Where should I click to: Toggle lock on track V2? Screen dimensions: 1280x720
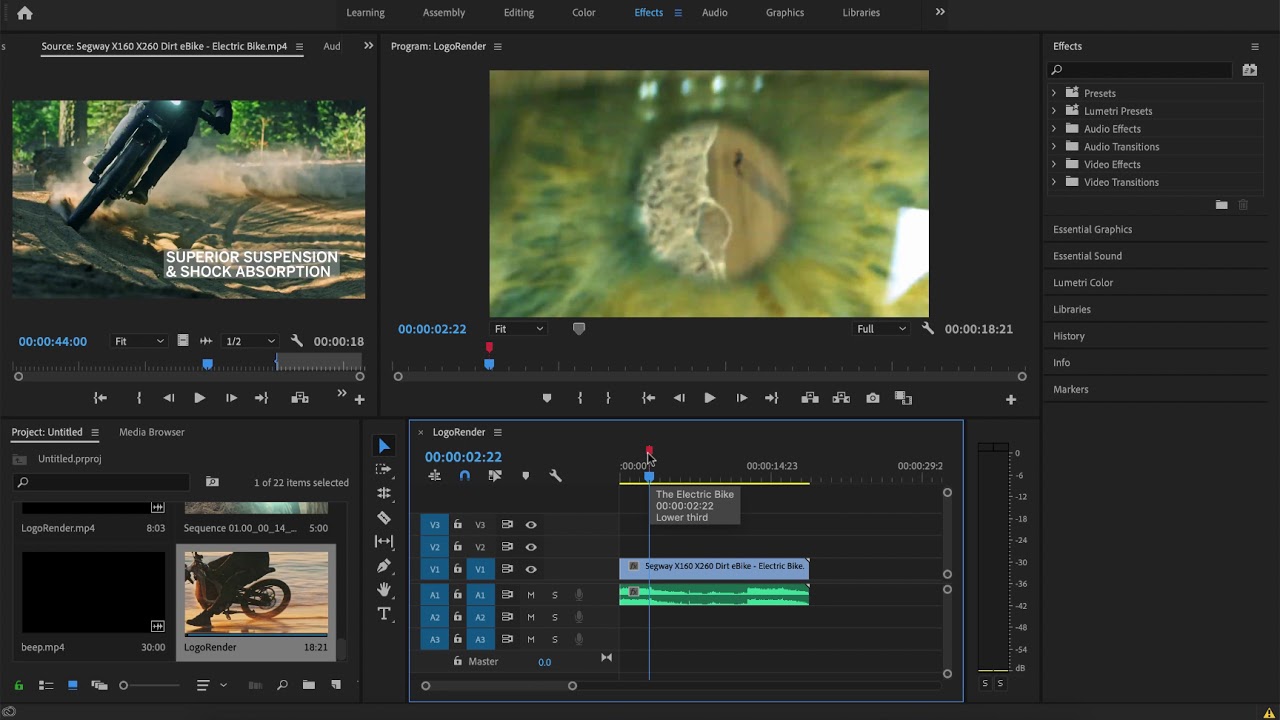pos(458,547)
